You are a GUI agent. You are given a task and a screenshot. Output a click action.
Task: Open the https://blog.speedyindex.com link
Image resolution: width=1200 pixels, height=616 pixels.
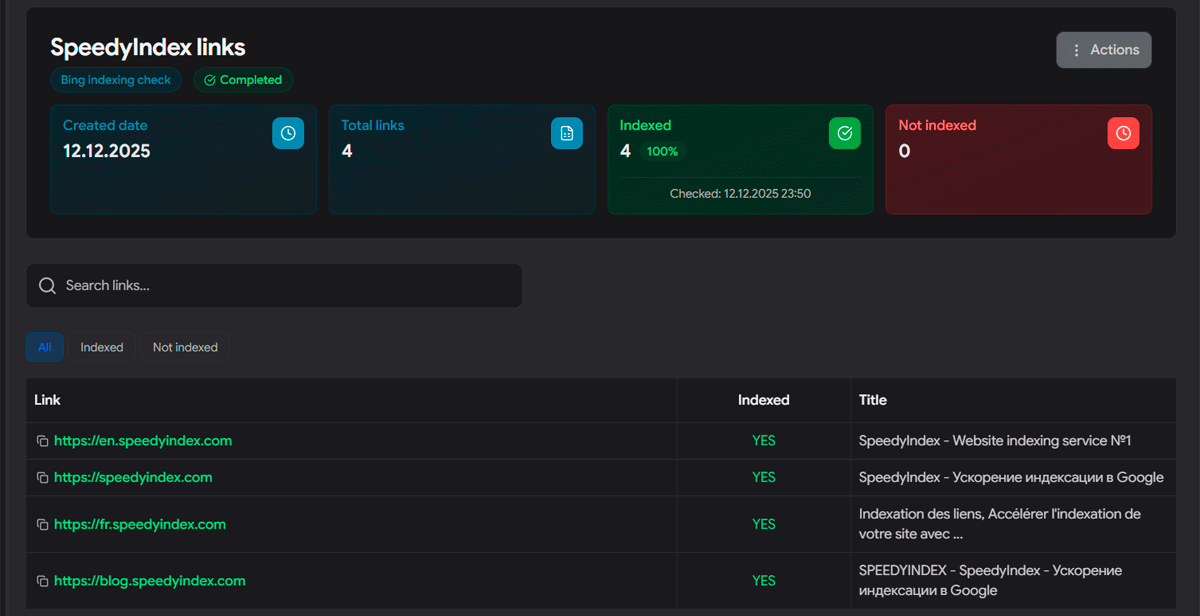coord(150,581)
